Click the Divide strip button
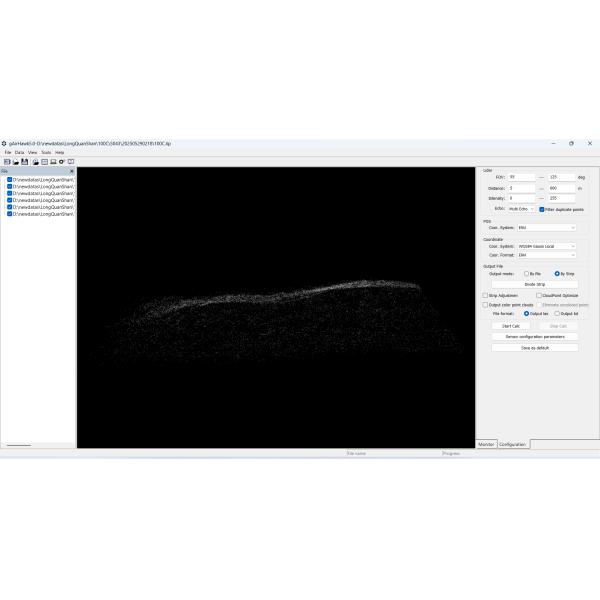600x600 pixels. pos(535,284)
